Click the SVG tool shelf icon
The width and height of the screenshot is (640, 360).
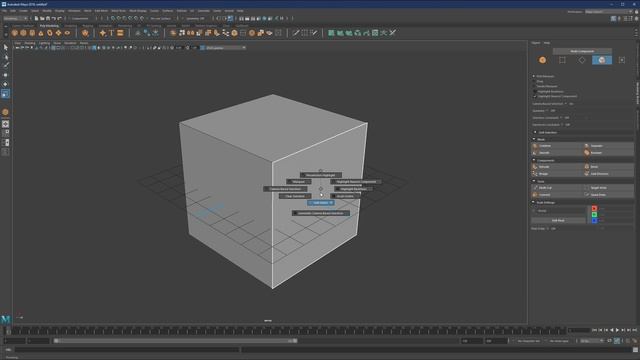(x=120, y=33)
